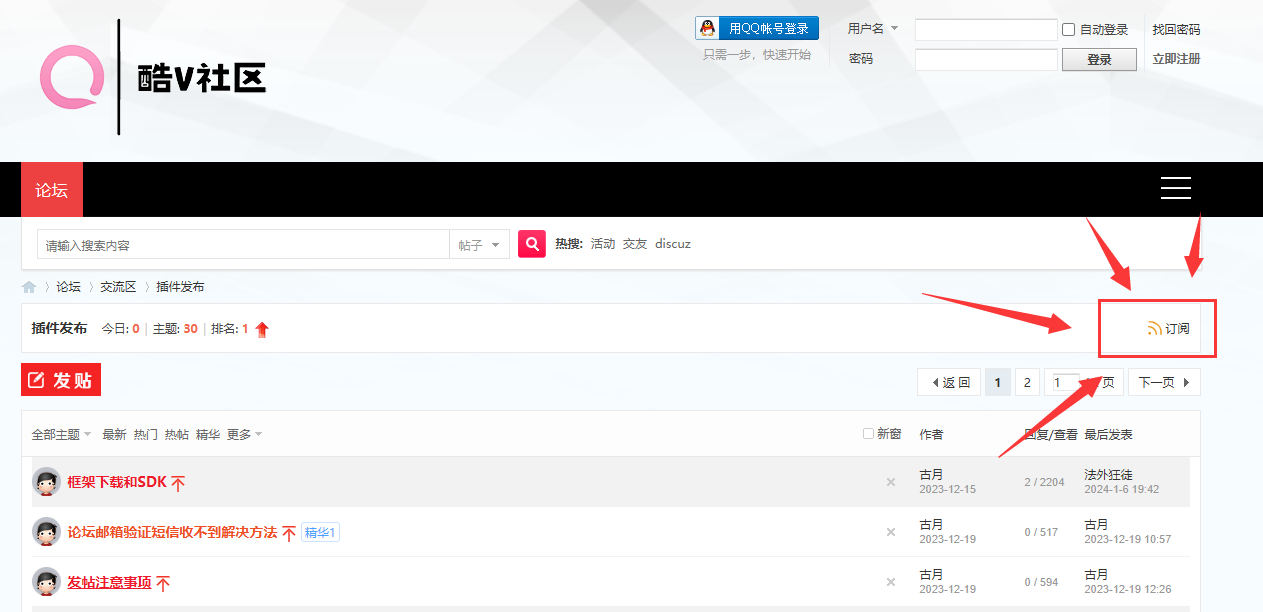
Task: Enable the 自动登录 auto-login checkbox
Action: pyautogui.click(x=1068, y=30)
